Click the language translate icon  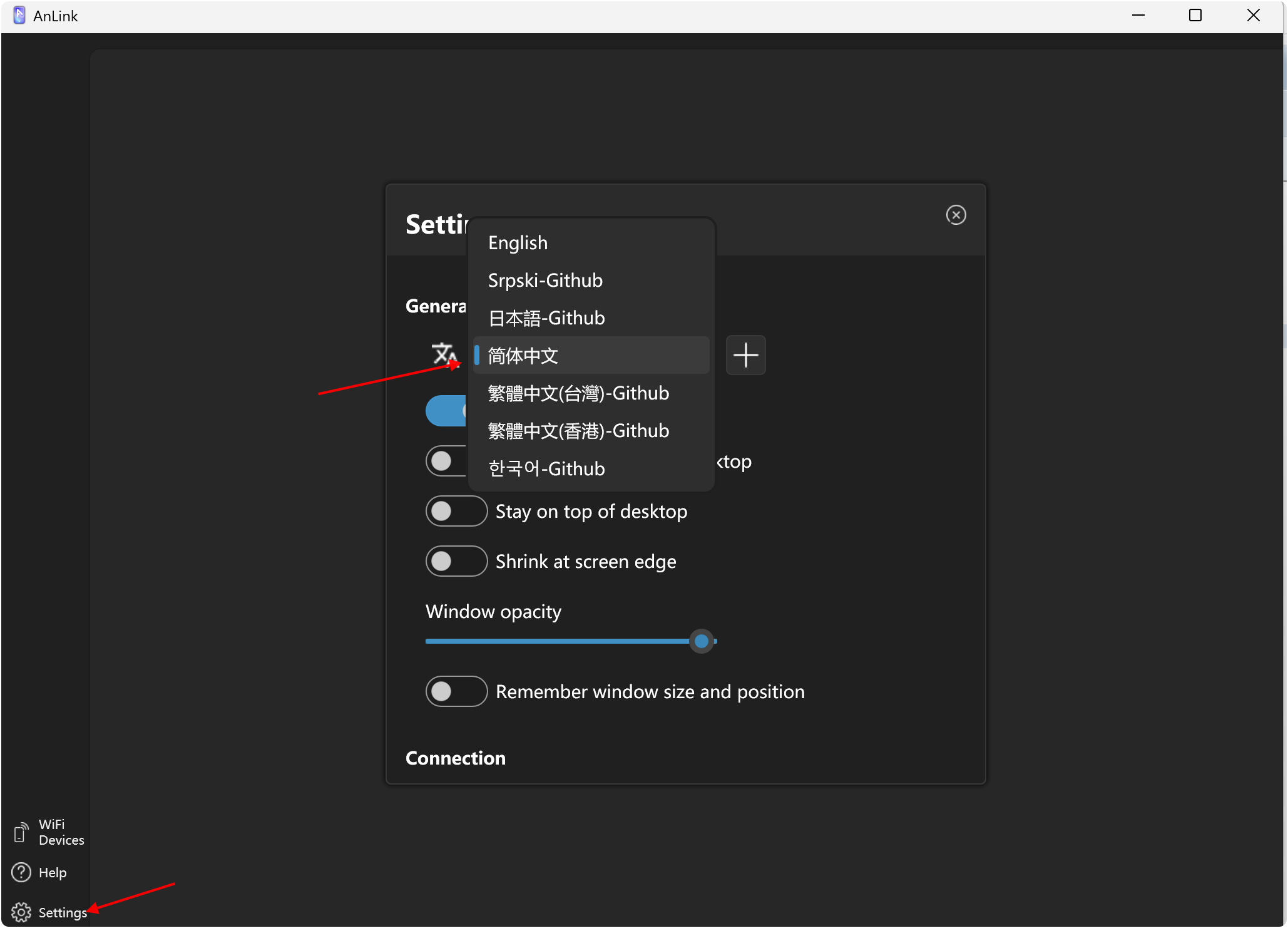click(x=444, y=354)
